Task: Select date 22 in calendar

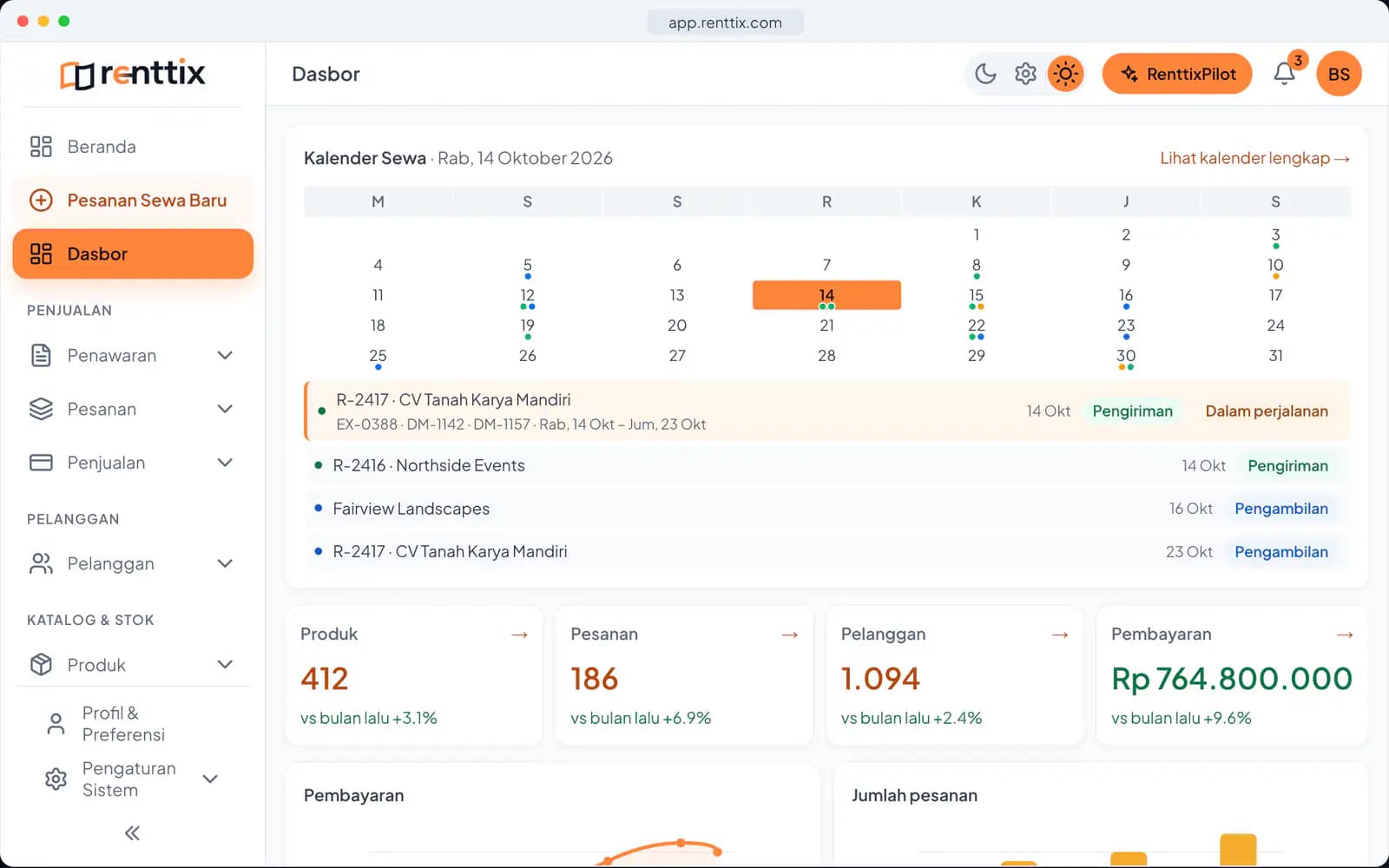Action: point(976,326)
